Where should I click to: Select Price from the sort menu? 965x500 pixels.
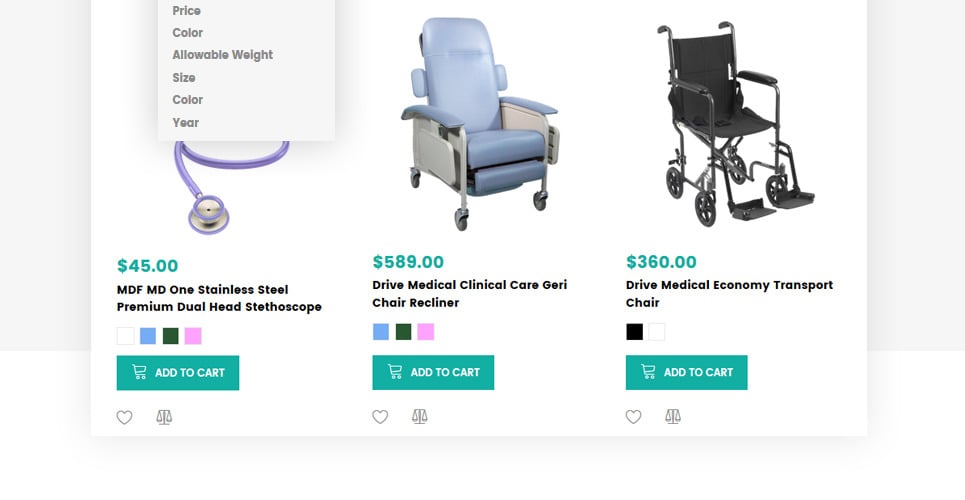tap(187, 11)
